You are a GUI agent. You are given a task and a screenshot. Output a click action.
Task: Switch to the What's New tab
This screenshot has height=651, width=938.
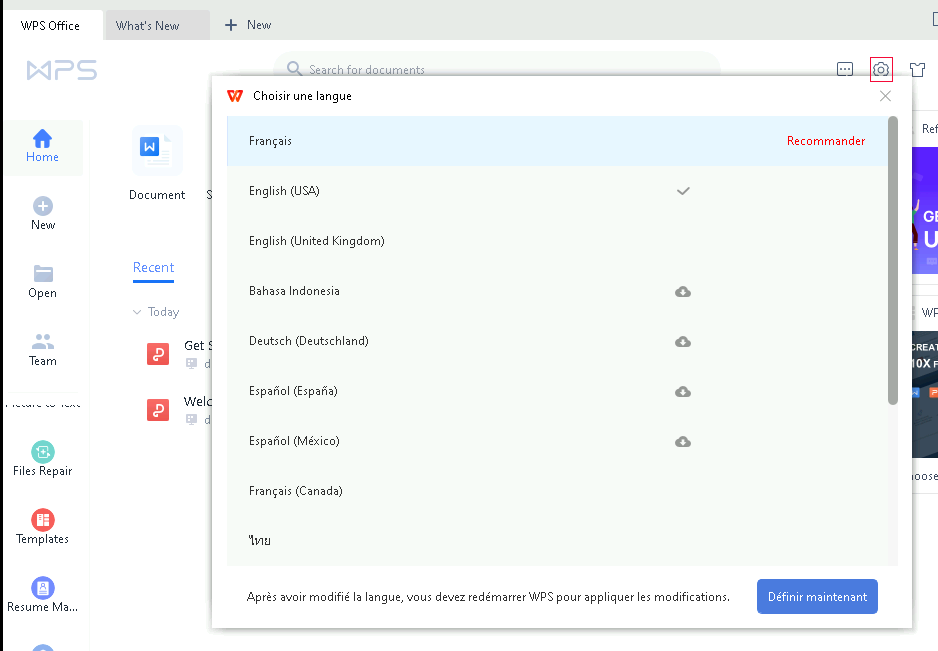[147, 25]
